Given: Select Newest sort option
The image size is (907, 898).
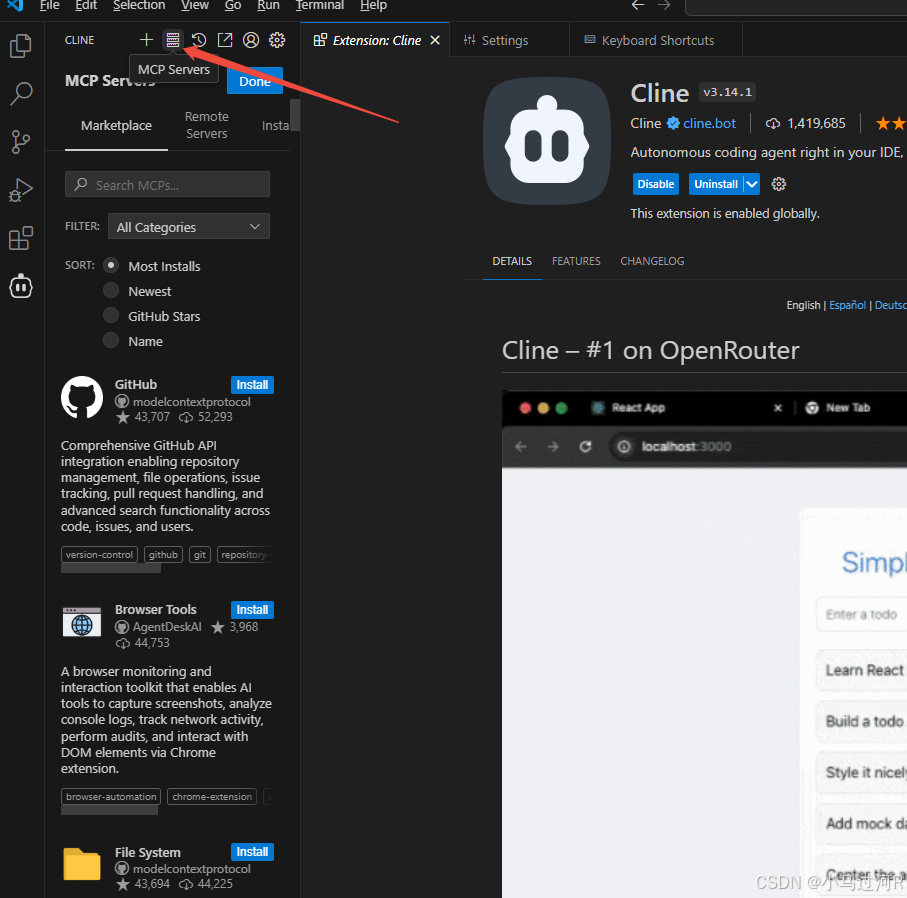Looking at the screenshot, I should tap(111, 290).
